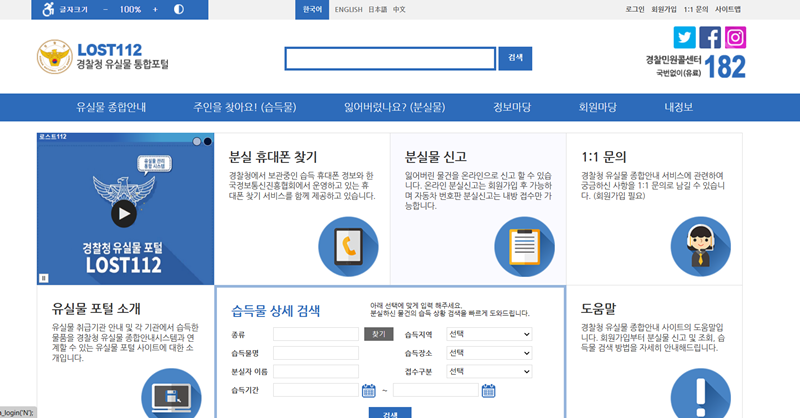Click the lost phone finder icon
Image resolution: width=800 pixels, height=418 pixels.
[348, 247]
